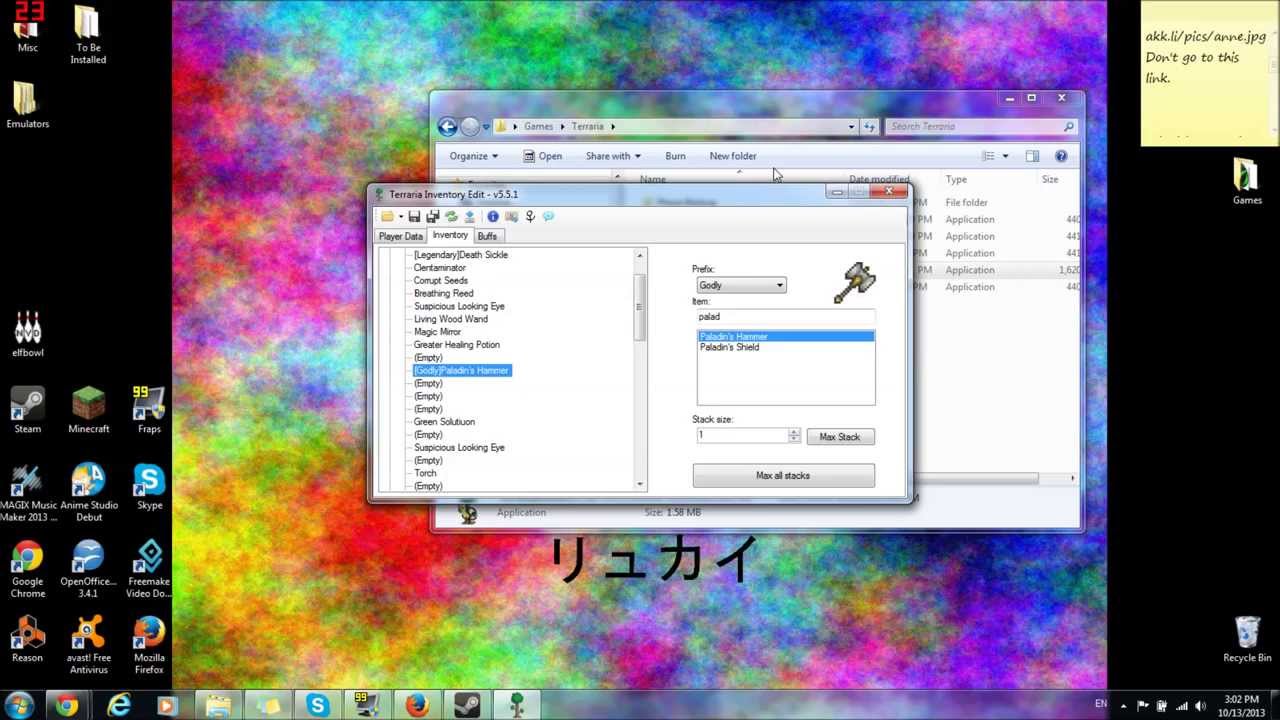Viewport: 1280px width, 720px height.
Task: Click the Type column header in Explorer
Action: tap(956, 180)
